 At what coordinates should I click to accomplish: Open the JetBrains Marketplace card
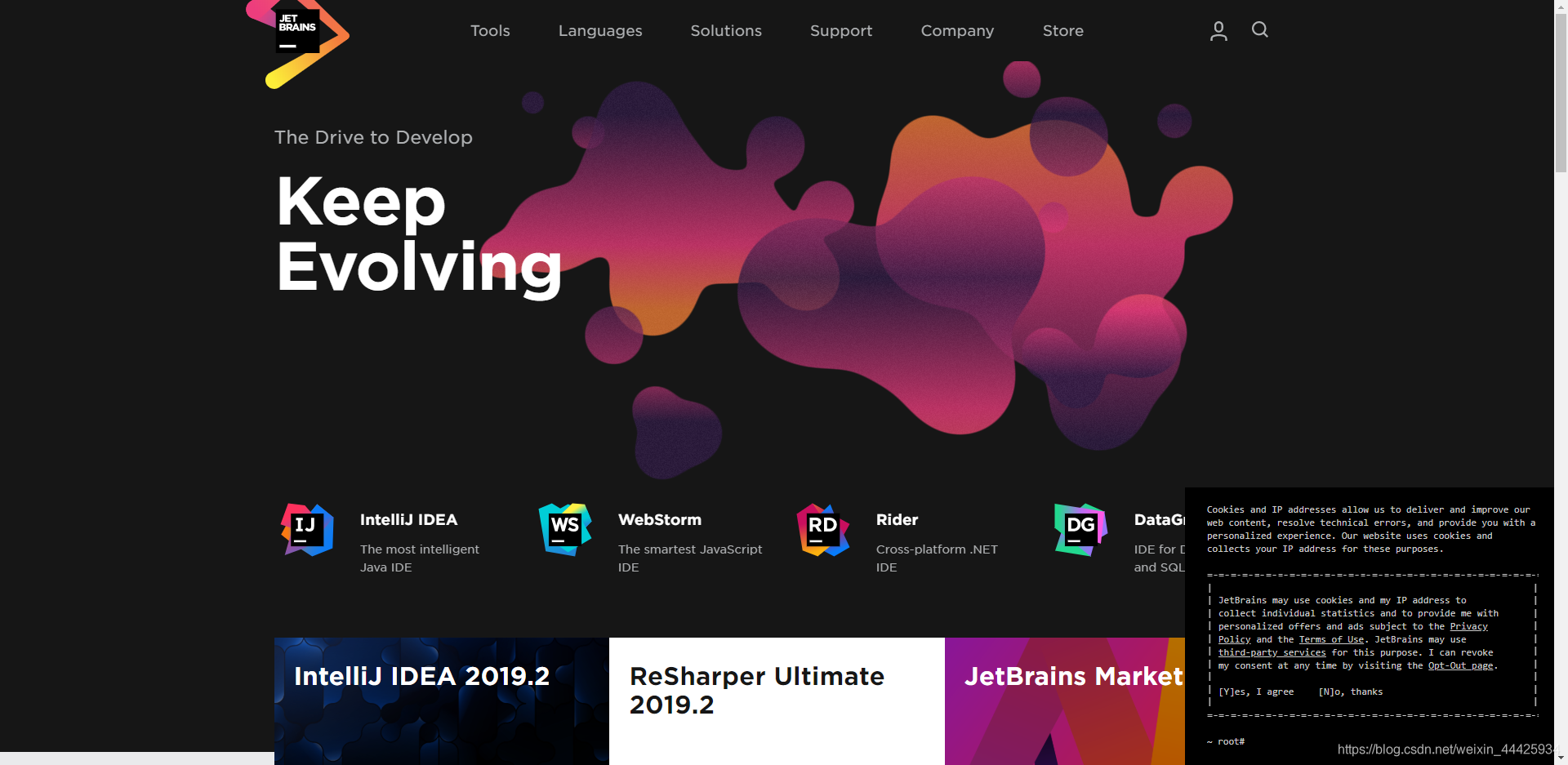pyautogui.click(x=1065, y=701)
